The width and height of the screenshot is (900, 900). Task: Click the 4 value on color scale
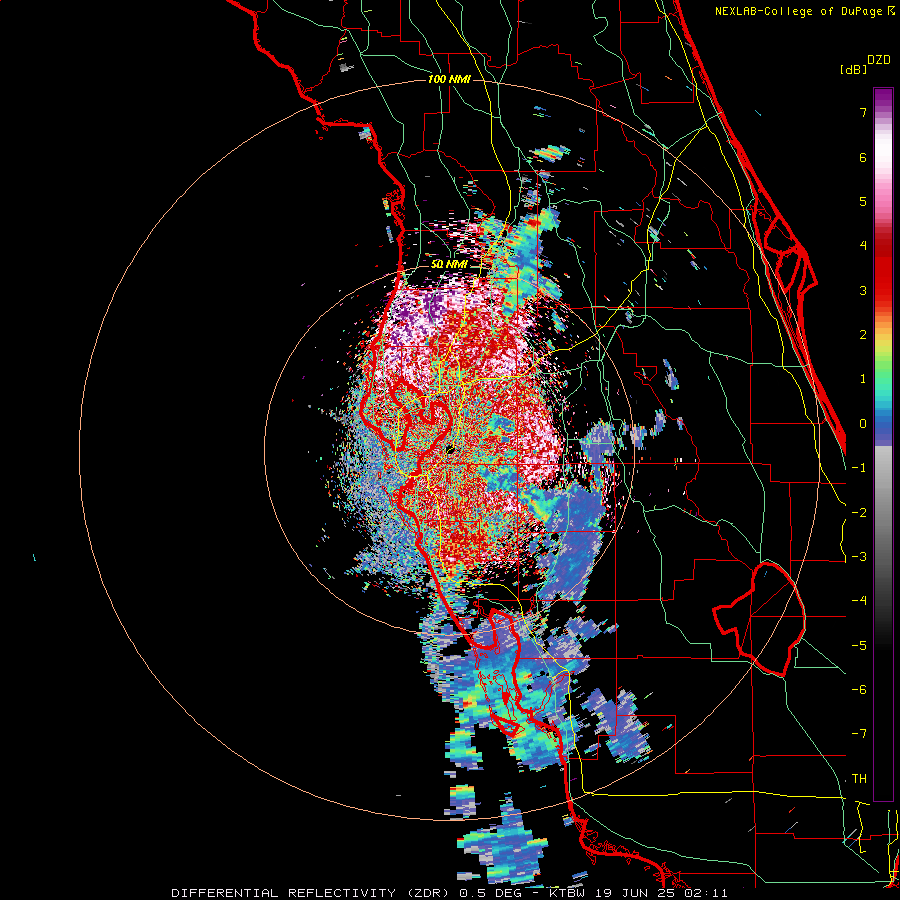[x=863, y=246]
